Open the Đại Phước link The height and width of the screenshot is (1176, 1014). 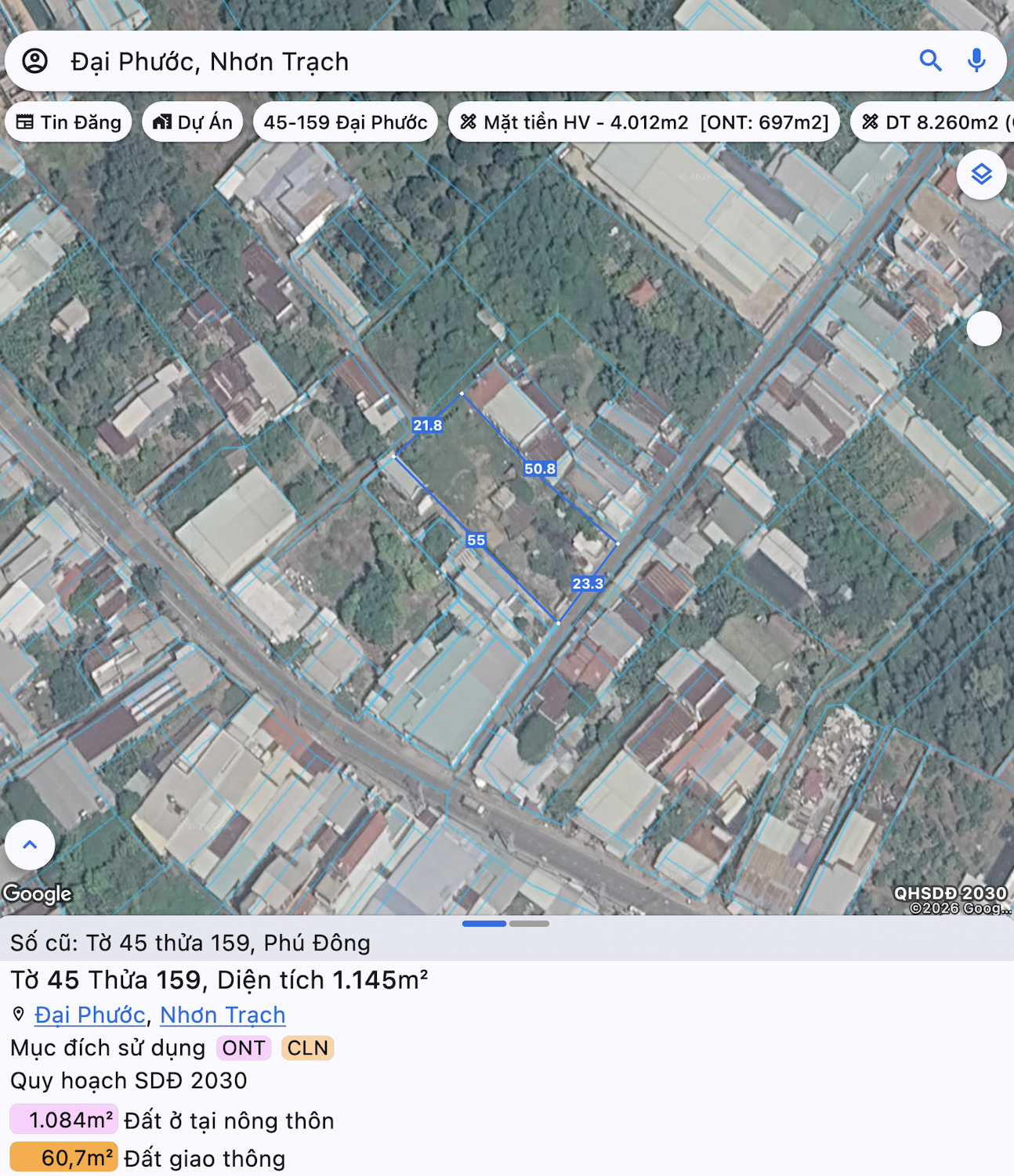point(90,1015)
